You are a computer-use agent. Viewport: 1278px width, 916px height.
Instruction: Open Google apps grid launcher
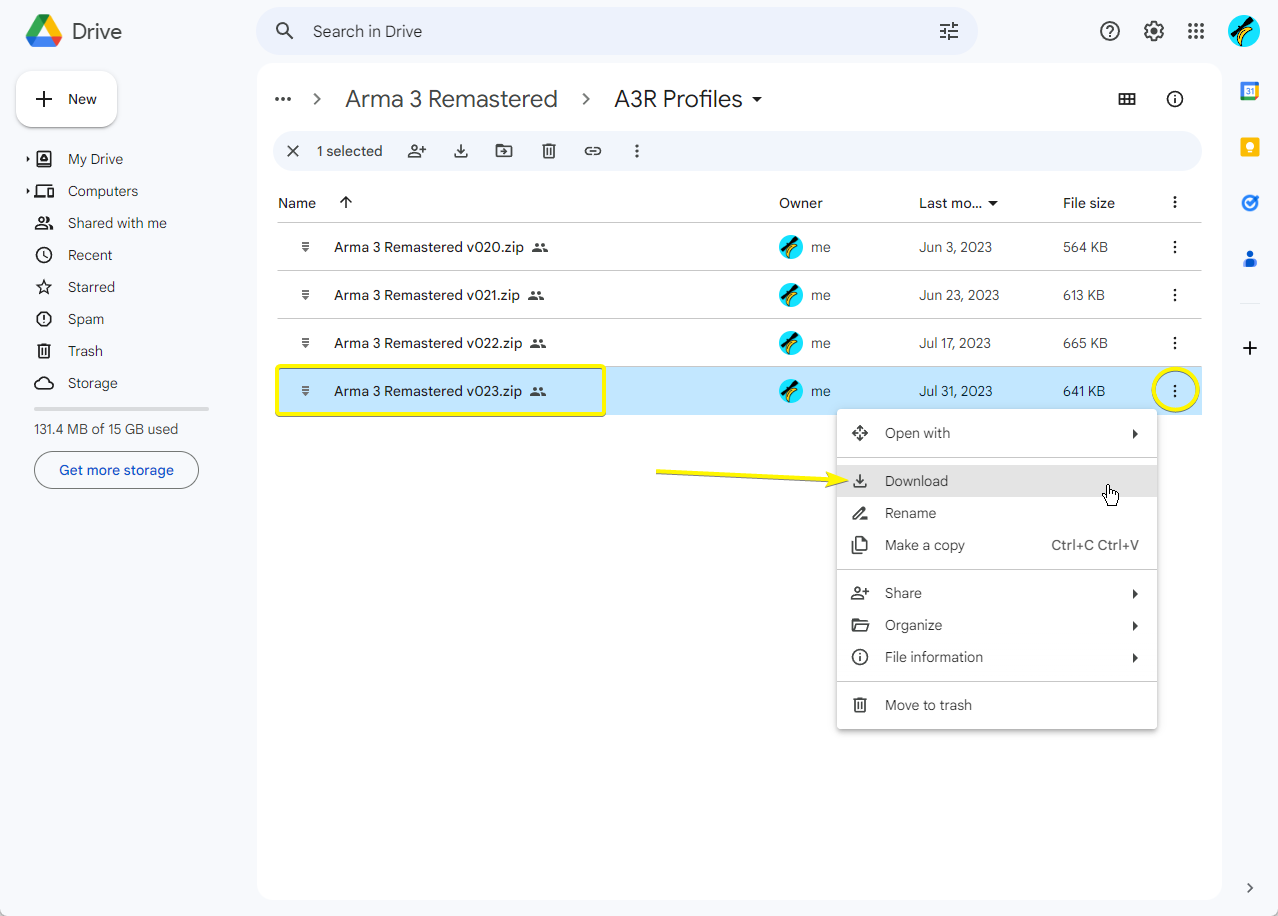pyautogui.click(x=1196, y=31)
